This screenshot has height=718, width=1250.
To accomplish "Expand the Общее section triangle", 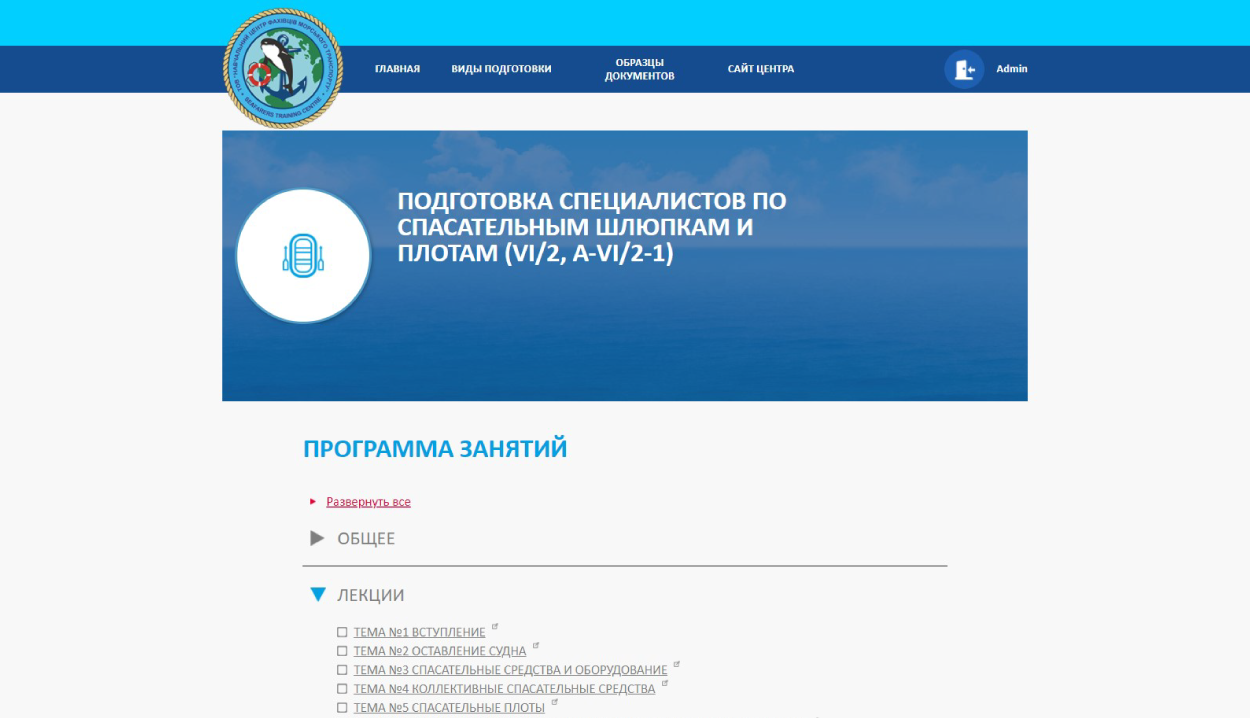I will 318,538.
